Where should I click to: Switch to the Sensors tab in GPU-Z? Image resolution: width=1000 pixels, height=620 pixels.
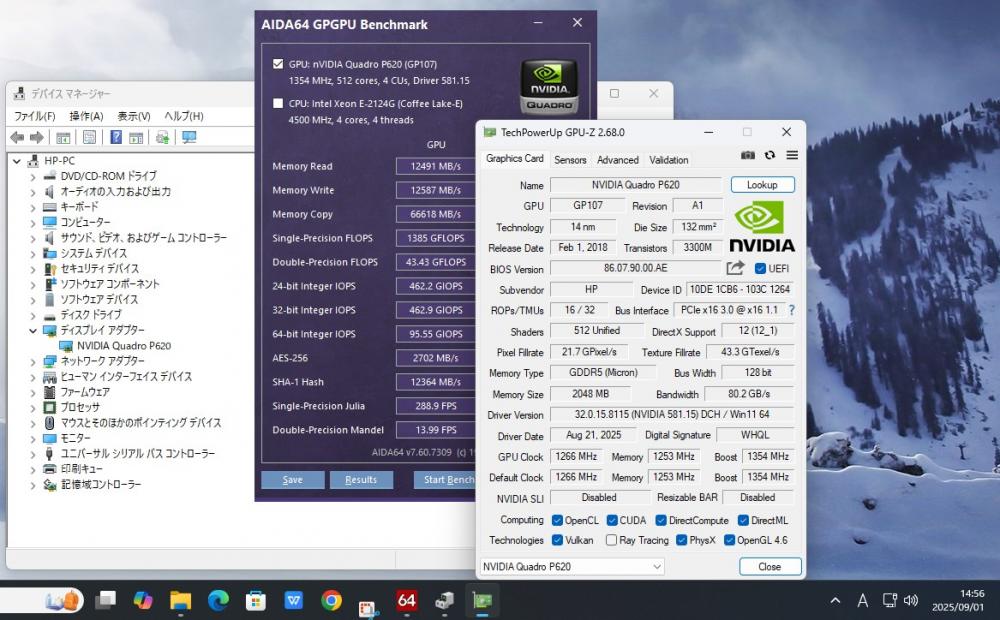click(570, 160)
